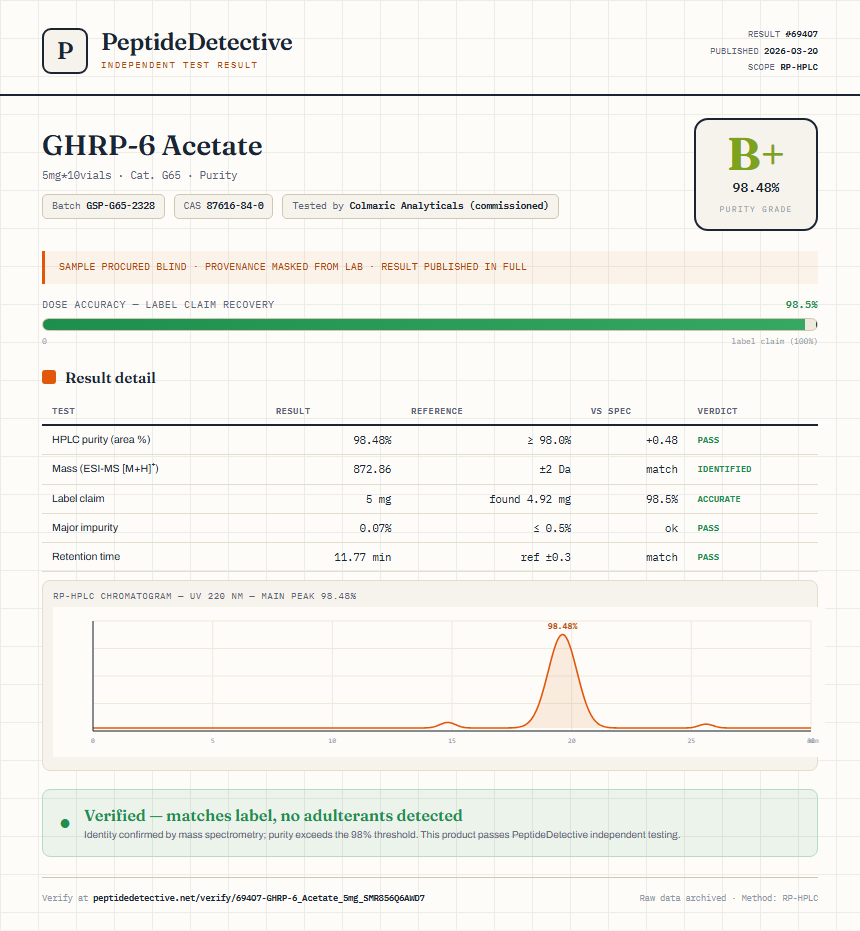Click the Verified matches label headline
This screenshot has height=931, width=860.
(273, 815)
